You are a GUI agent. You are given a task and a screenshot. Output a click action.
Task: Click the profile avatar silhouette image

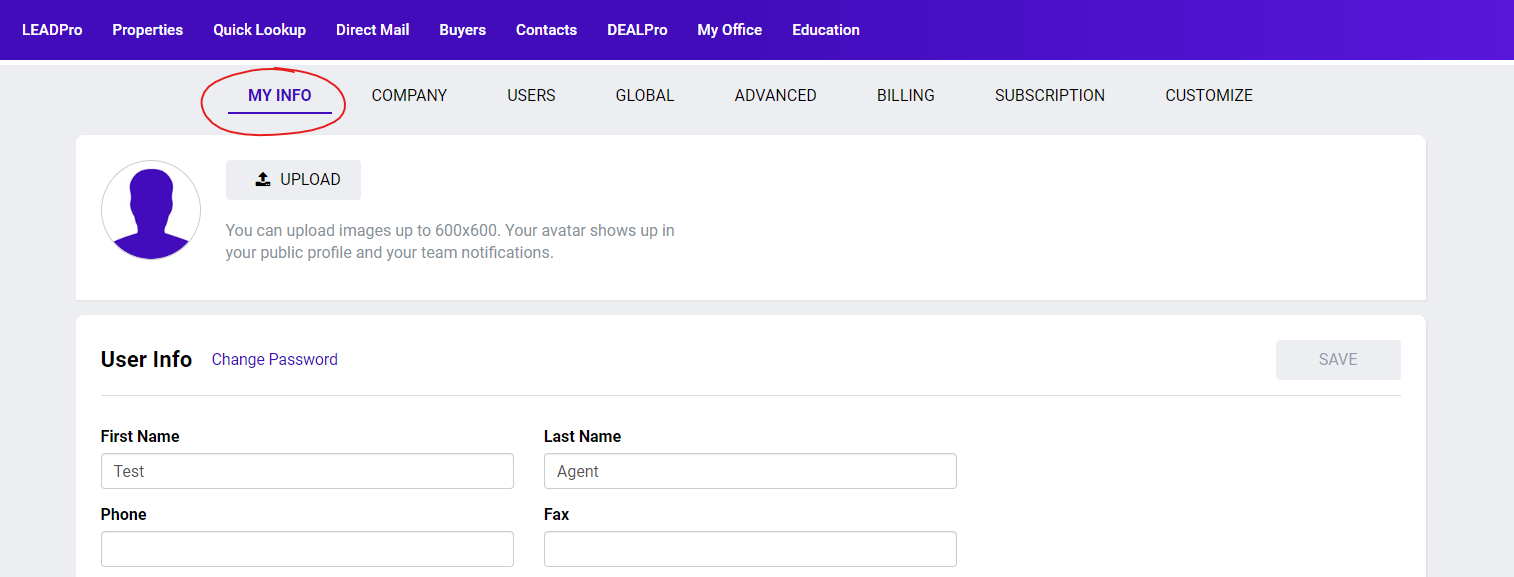(151, 210)
